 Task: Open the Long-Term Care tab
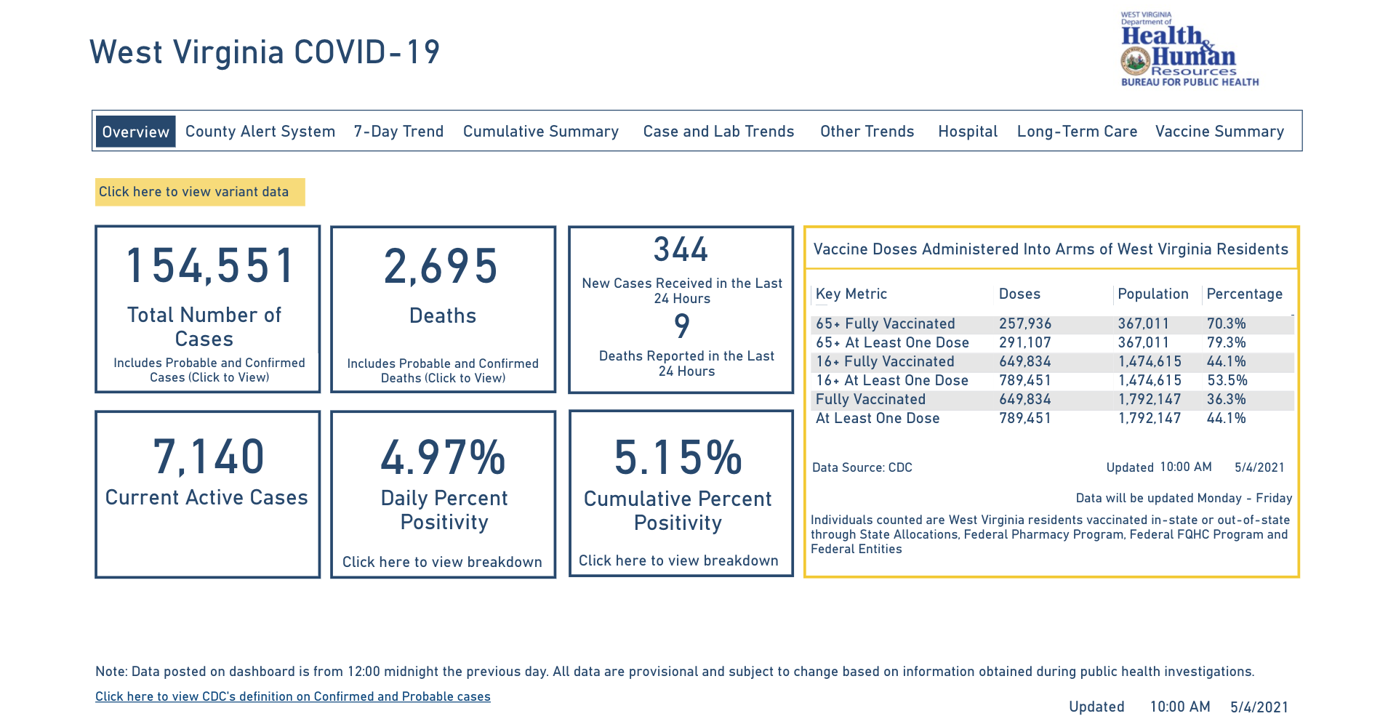point(1077,131)
